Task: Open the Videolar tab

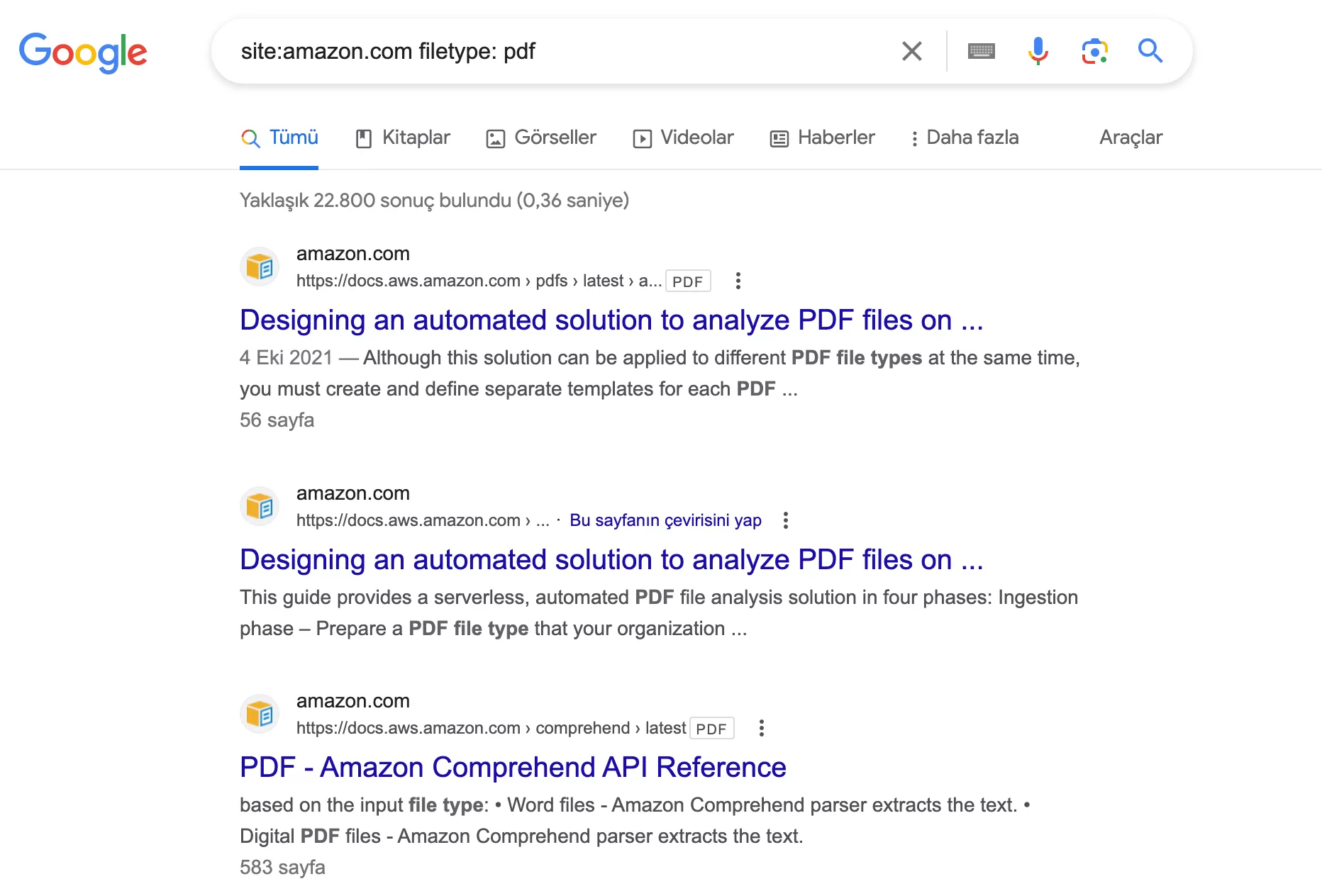Action: (x=683, y=138)
